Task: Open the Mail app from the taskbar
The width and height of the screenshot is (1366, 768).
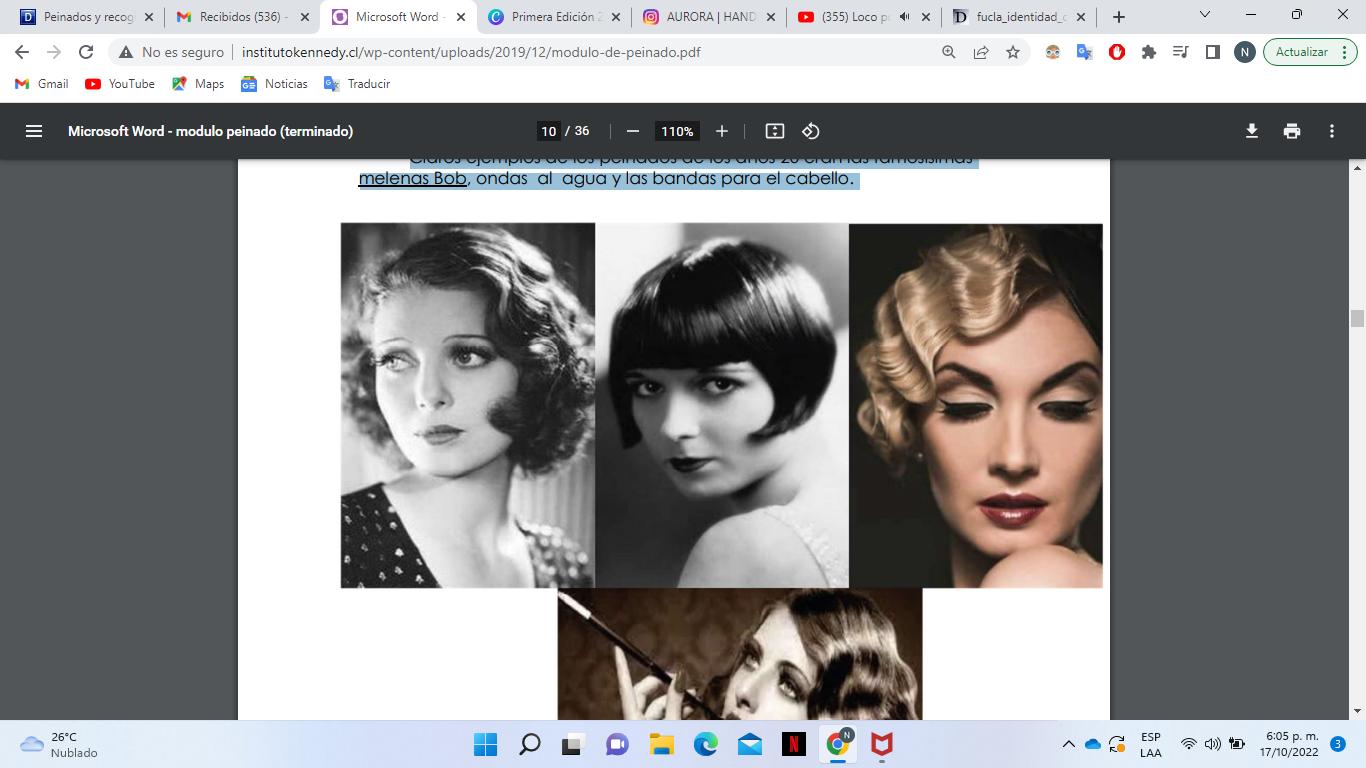Action: point(749,744)
